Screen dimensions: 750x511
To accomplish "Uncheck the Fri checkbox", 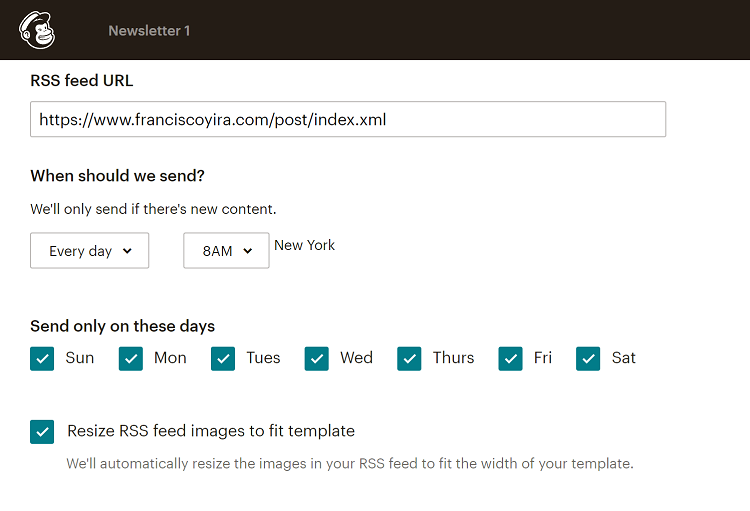I will 511,358.
